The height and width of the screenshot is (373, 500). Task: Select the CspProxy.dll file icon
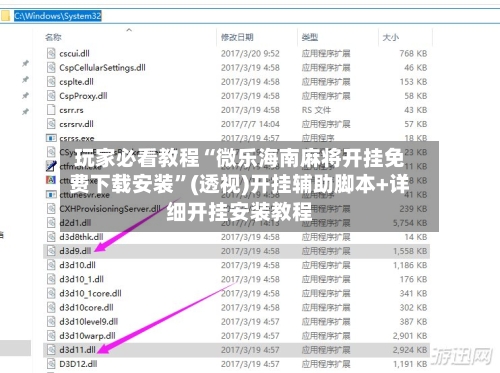click(x=51, y=96)
